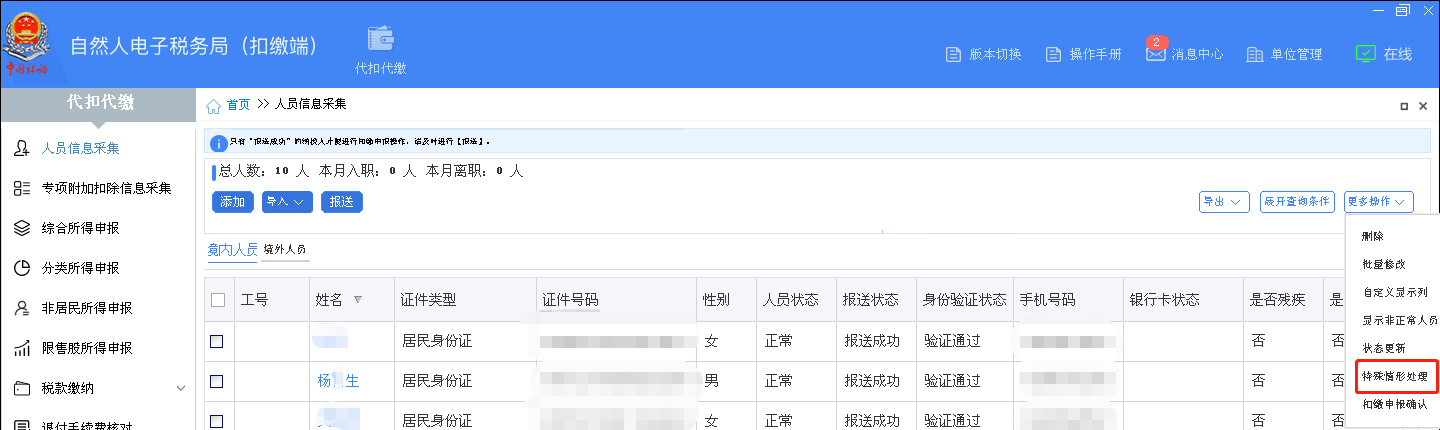Viewport: 1440px width, 430px height.
Task: Click the 添加 button
Action: 232,202
